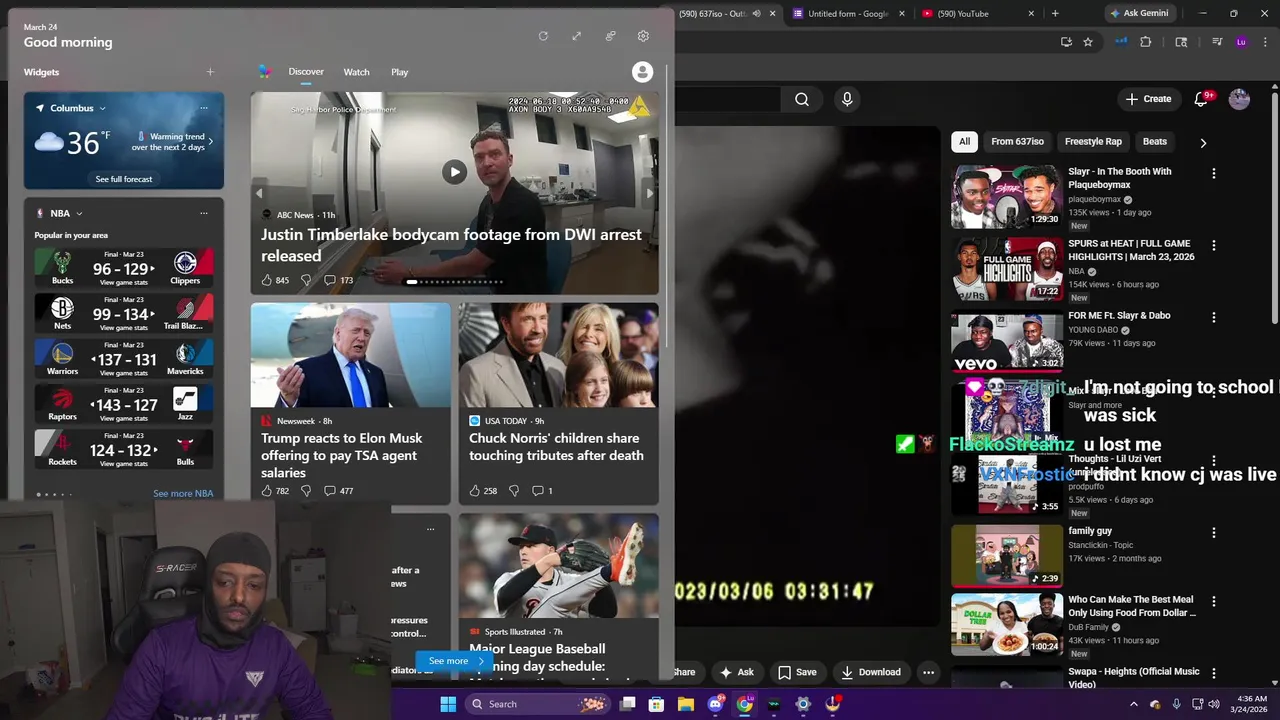Open options for SPURS at HEAT video
This screenshot has height=720, width=1280.
1214,245
